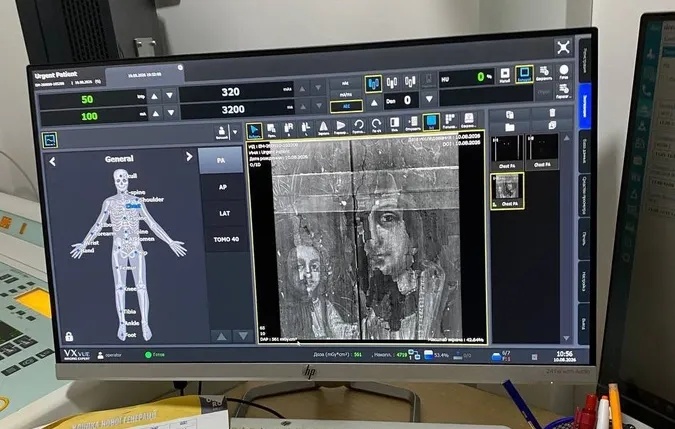Click the image layout grid icon
This screenshot has height=429, width=675.
click(x=449, y=121)
